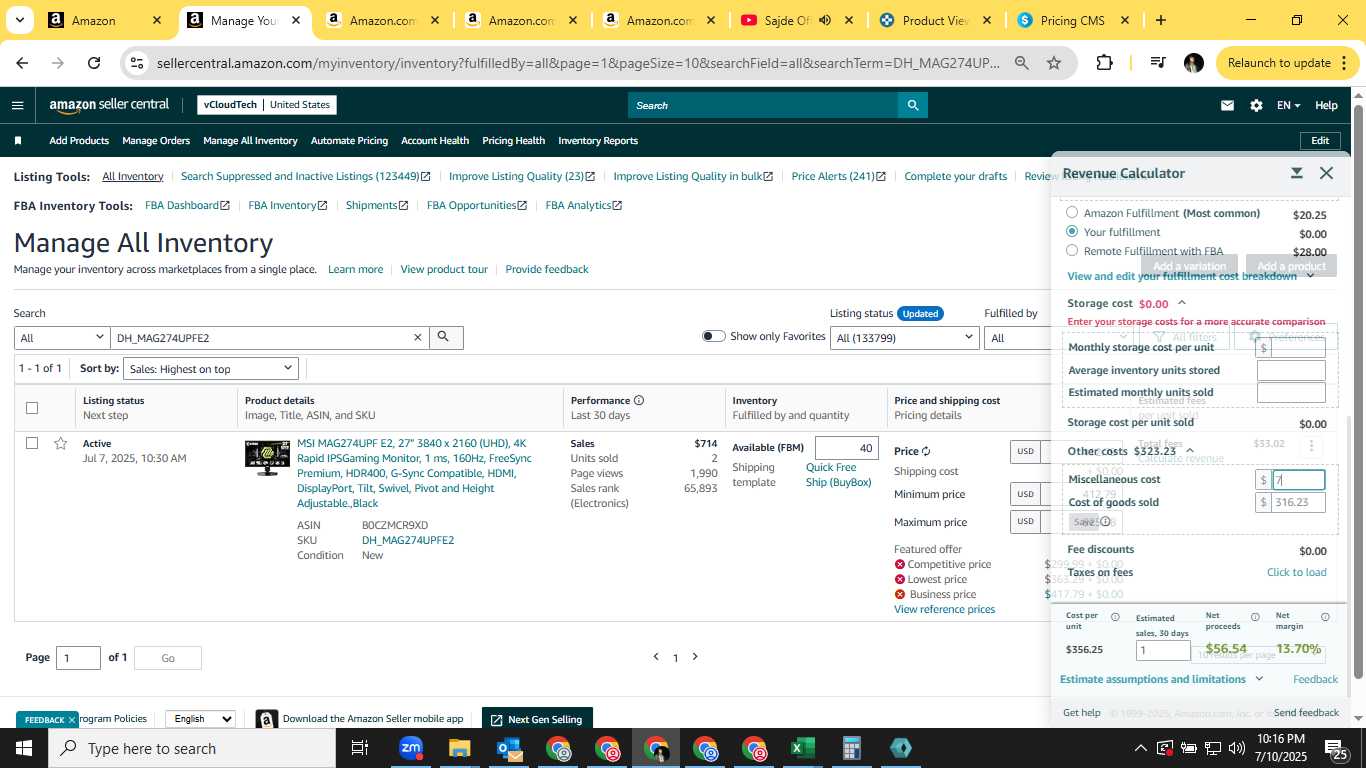Open the FBA Dashboard link
The image size is (1366, 768).
click(187, 205)
